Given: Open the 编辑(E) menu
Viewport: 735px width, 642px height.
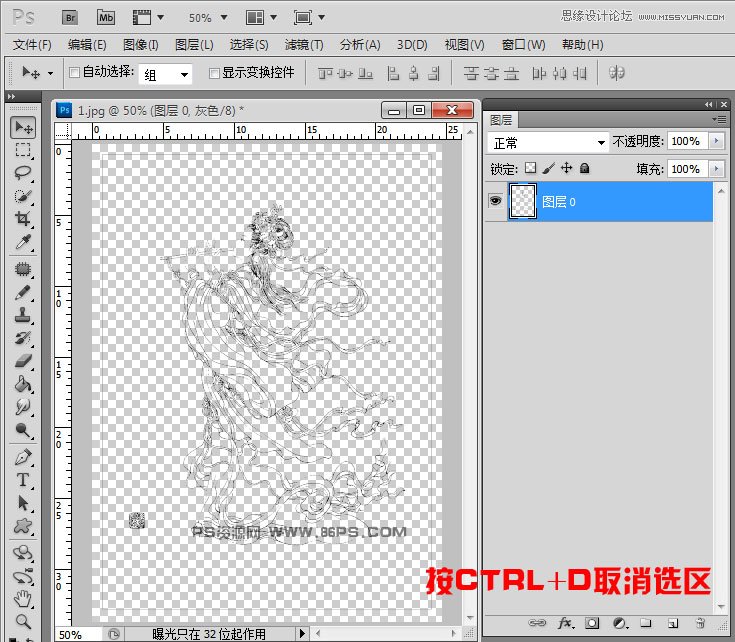Looking at the screenshot, I should point(87,45).
